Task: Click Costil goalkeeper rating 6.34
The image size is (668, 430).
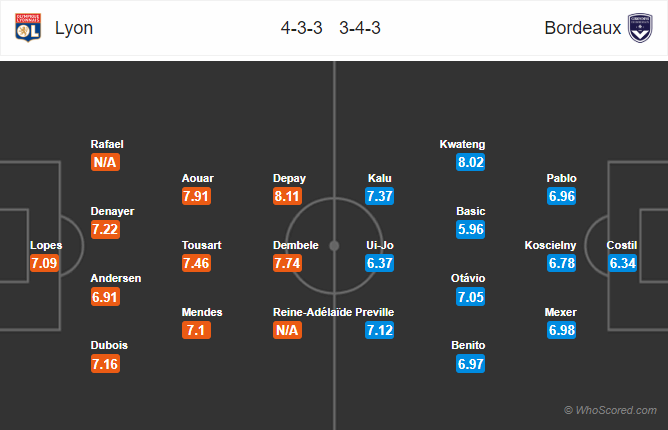Action: tap(622, 263)
